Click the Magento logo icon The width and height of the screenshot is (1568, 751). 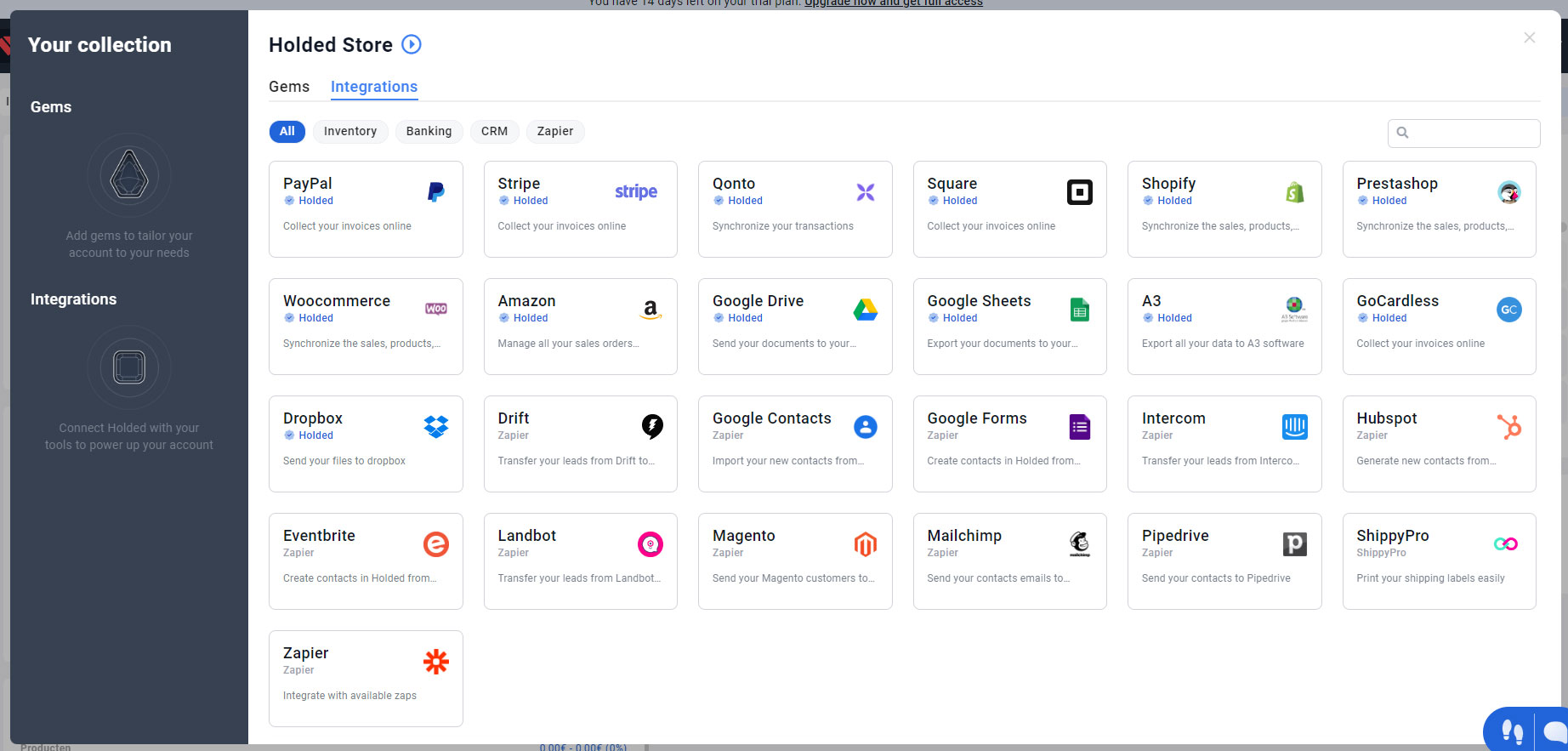(866, 544)
